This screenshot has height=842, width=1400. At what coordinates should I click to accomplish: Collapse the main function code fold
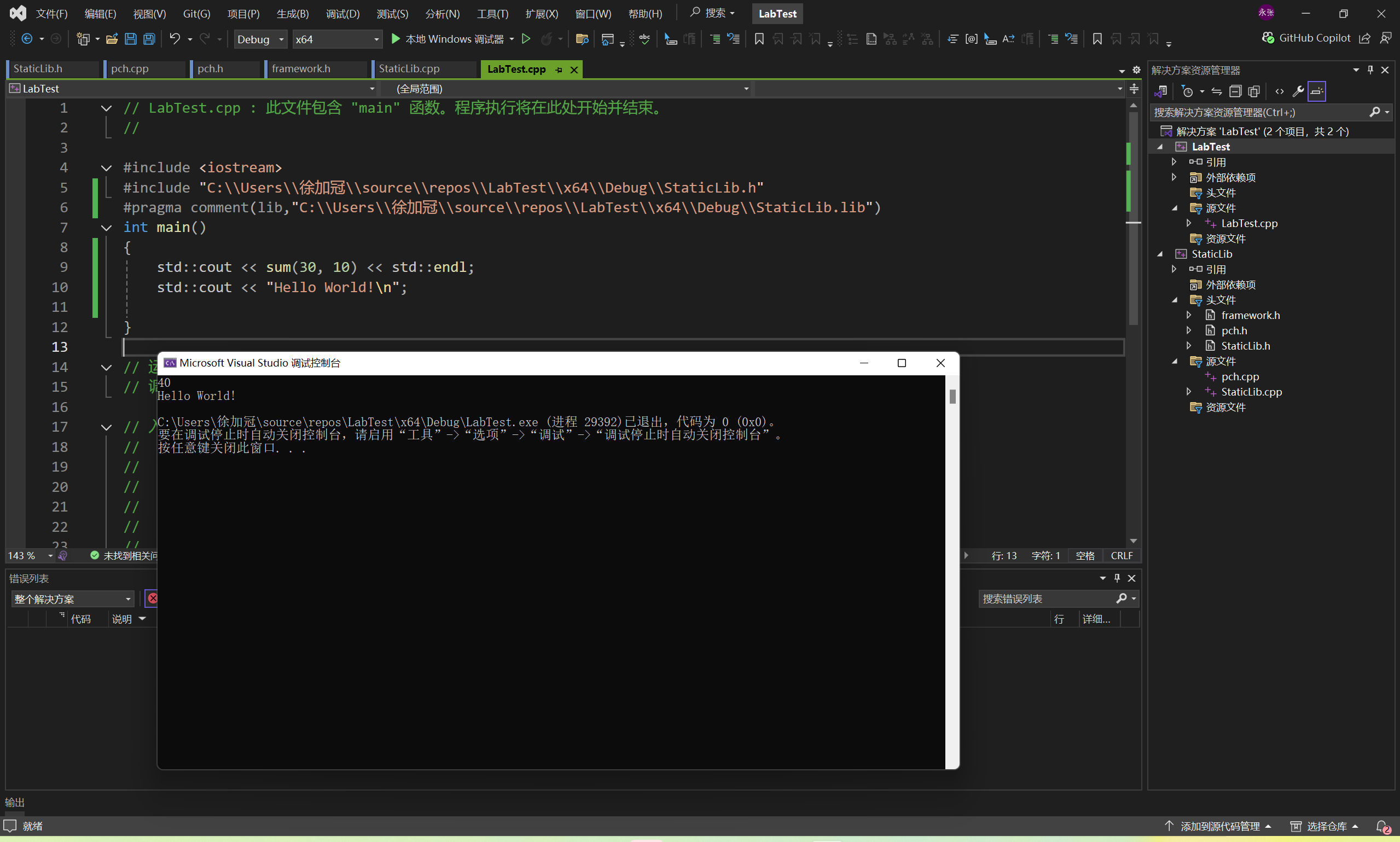106,228
